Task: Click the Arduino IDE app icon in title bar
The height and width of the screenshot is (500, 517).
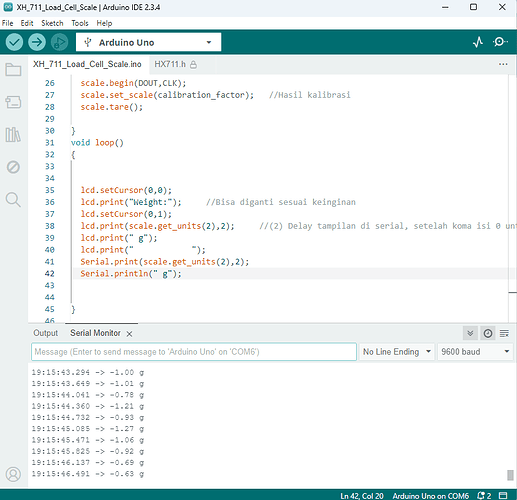Action: (x=8, y=7)
